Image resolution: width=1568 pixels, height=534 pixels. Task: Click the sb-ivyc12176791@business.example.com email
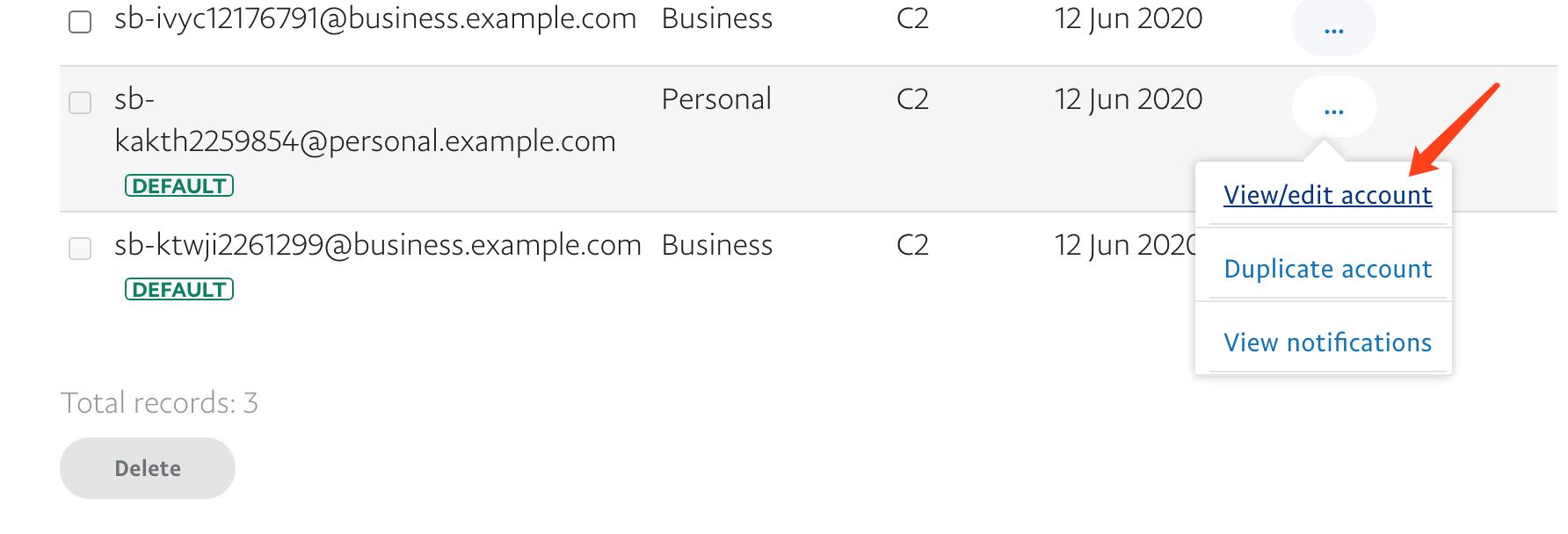click(x=375, y=19)
